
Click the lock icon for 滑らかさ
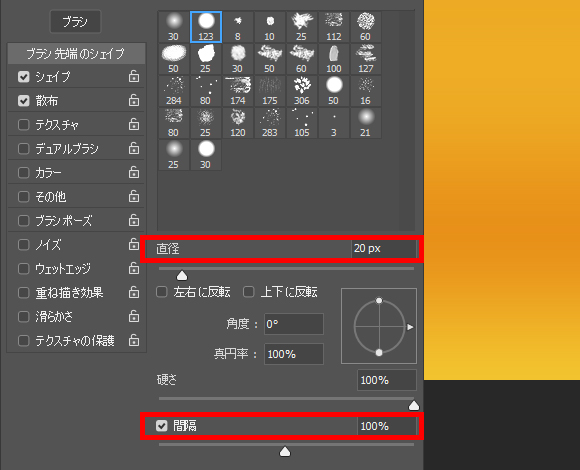point(134,317)
